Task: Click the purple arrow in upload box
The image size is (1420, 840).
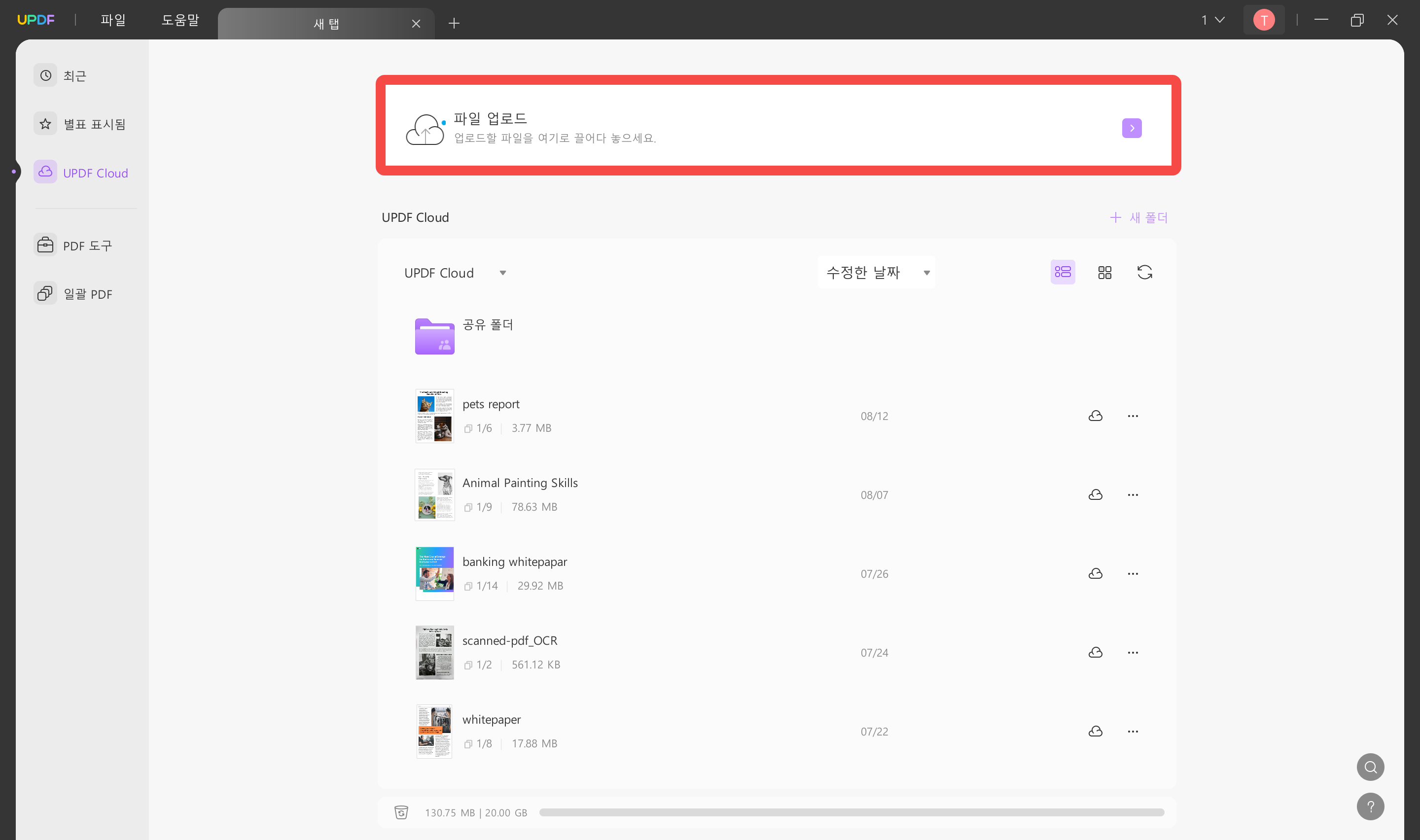Action: pyautogui.click(x=1132, y=128)
